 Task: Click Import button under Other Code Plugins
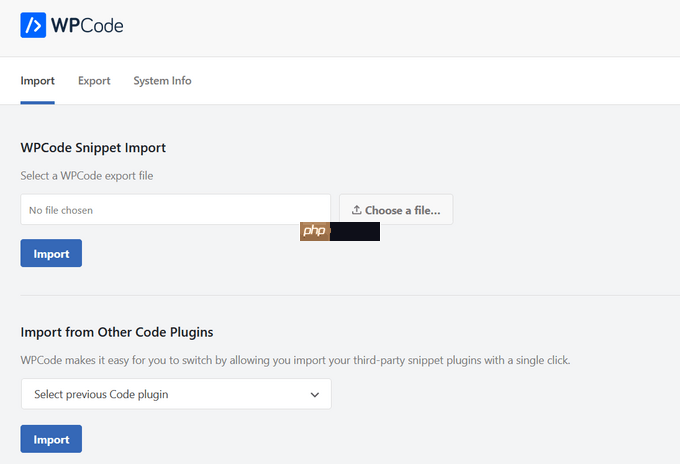pyautogui.click(x=51, y=439)
